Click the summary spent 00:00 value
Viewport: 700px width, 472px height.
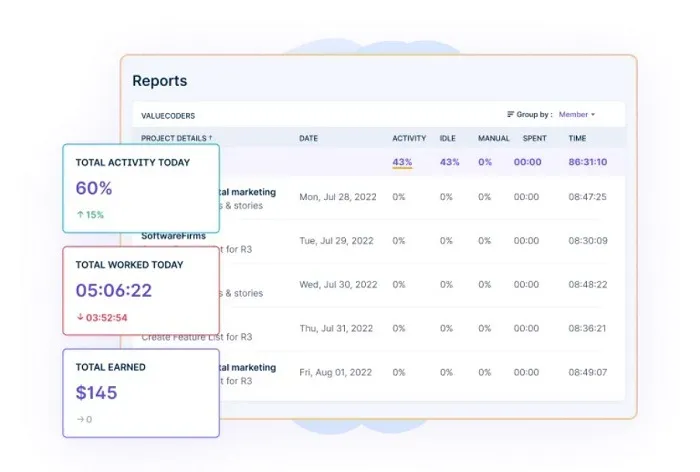(x=527, y=162)
